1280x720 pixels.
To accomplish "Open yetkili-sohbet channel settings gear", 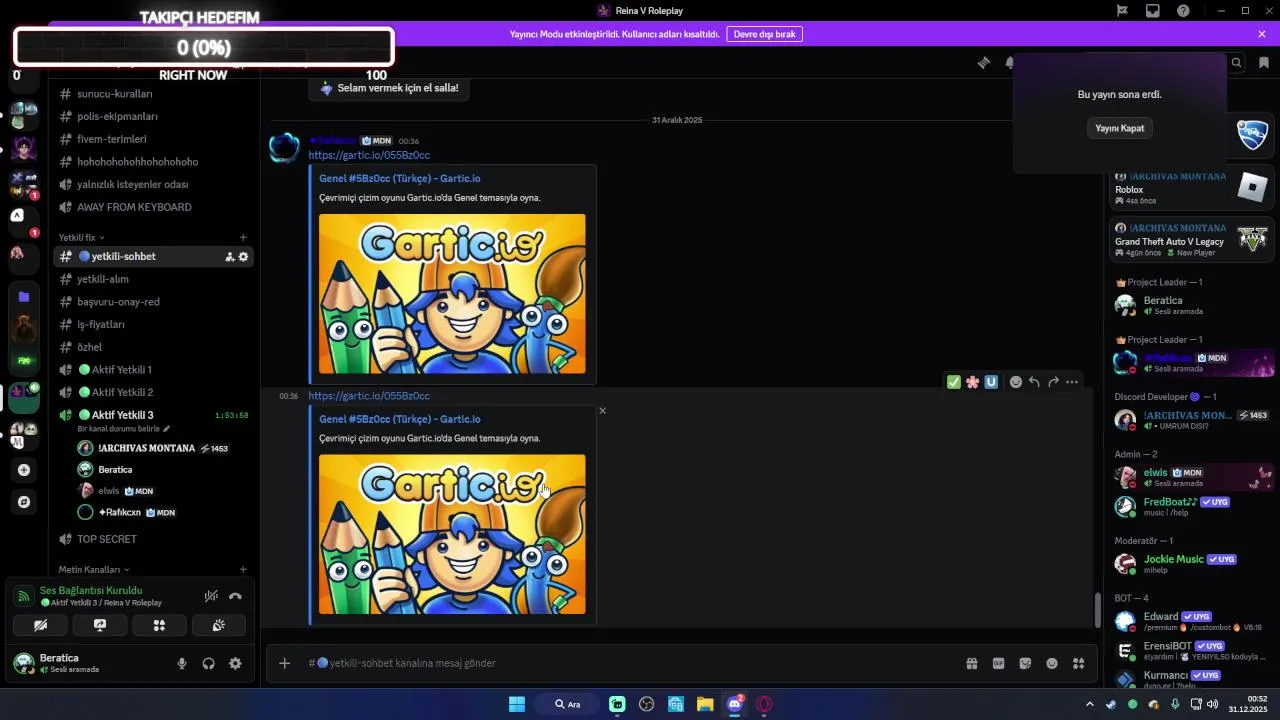I will coord(243,257).
